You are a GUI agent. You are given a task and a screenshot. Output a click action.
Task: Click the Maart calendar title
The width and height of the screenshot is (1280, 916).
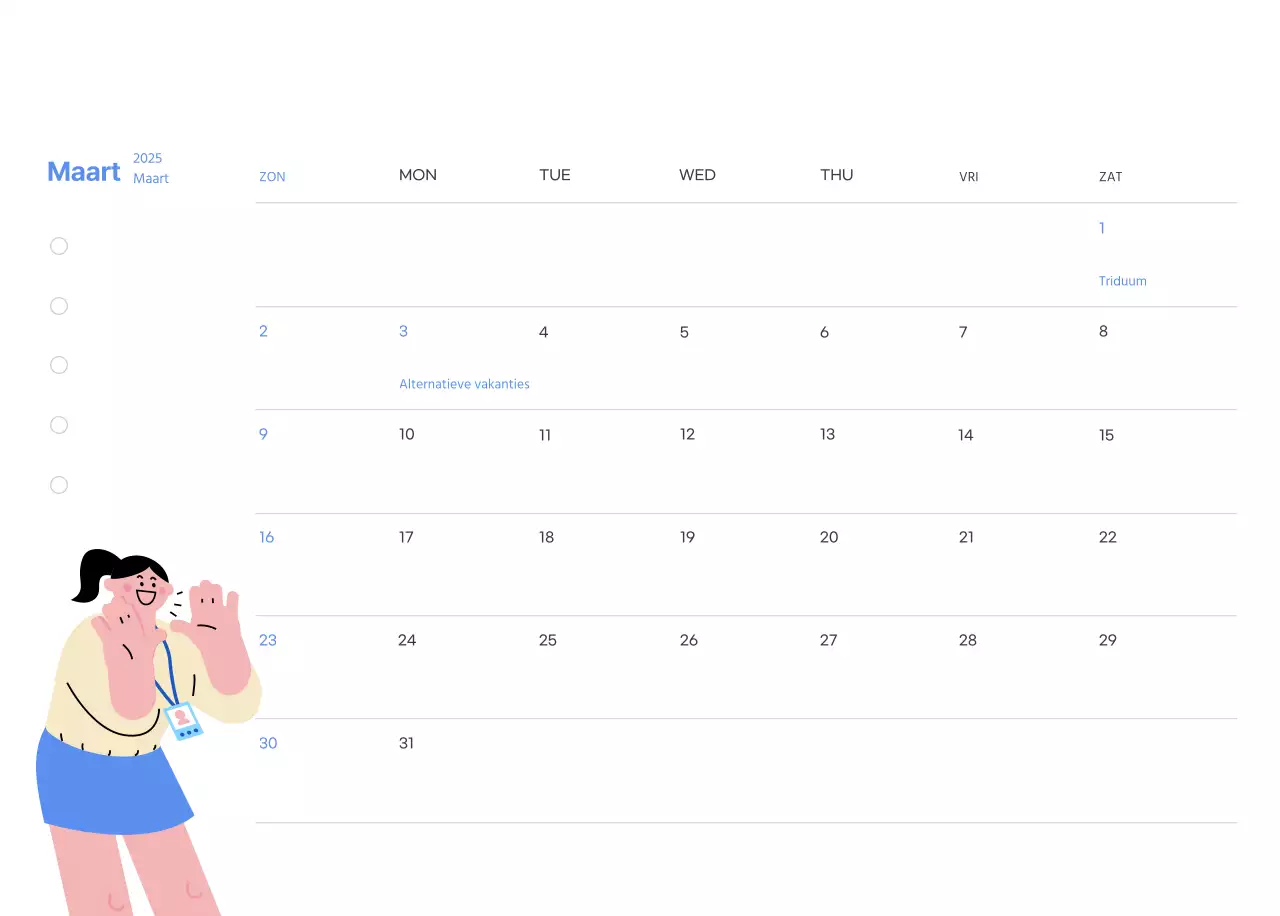tap(84, 171)
